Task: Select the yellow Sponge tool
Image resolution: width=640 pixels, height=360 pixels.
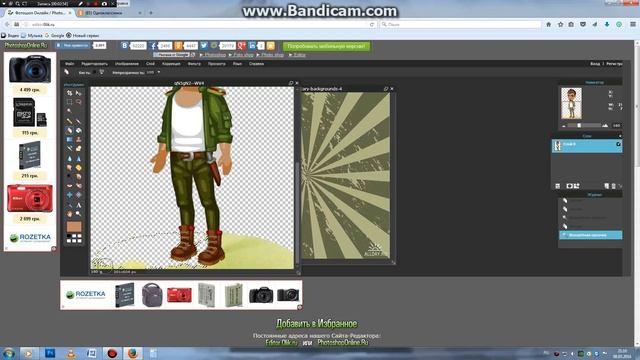Action: (x=78, y=167)
